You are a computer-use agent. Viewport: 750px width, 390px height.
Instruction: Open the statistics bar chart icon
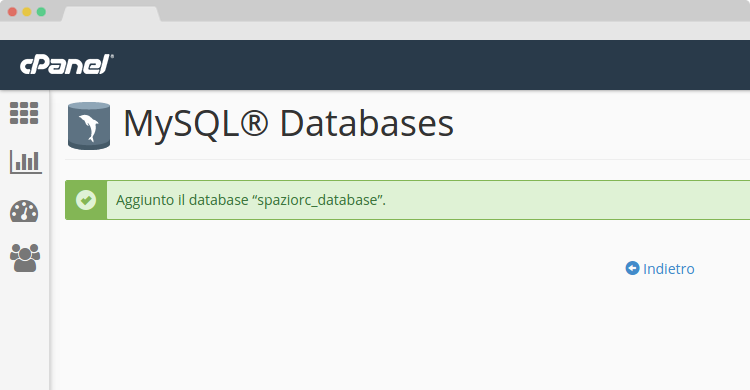(26, 162)
